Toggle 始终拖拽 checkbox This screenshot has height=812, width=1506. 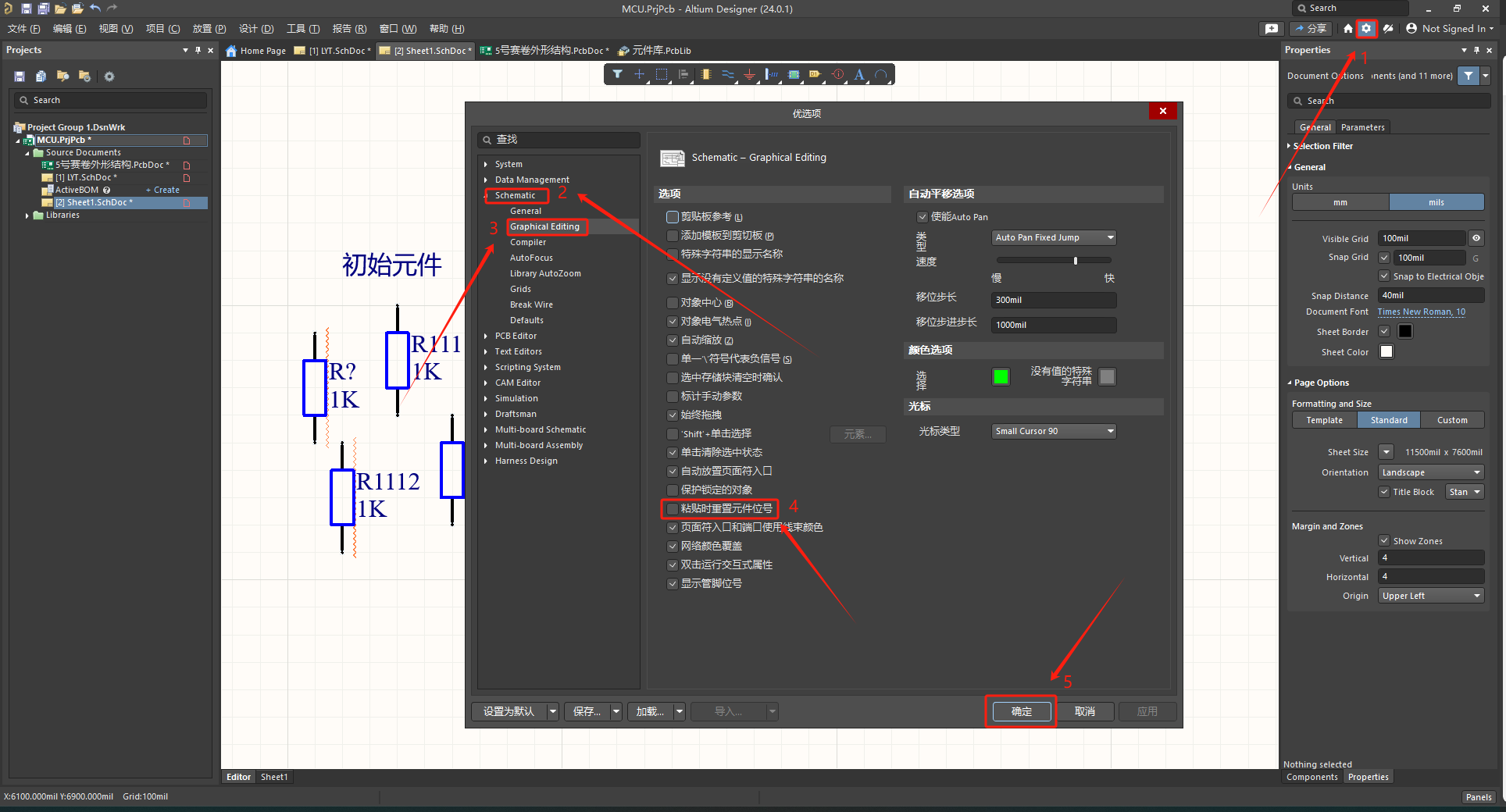click(x=672, y=415)
